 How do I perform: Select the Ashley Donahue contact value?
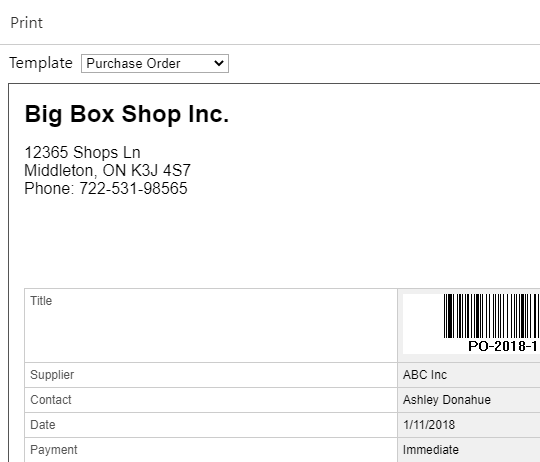[447, 400]
